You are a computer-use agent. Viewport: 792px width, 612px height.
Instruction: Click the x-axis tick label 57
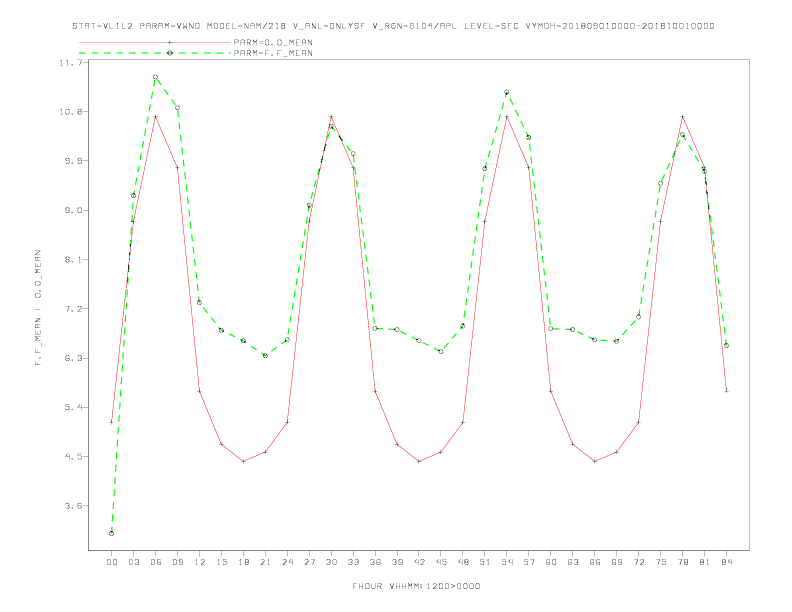[x=529, y=562]
